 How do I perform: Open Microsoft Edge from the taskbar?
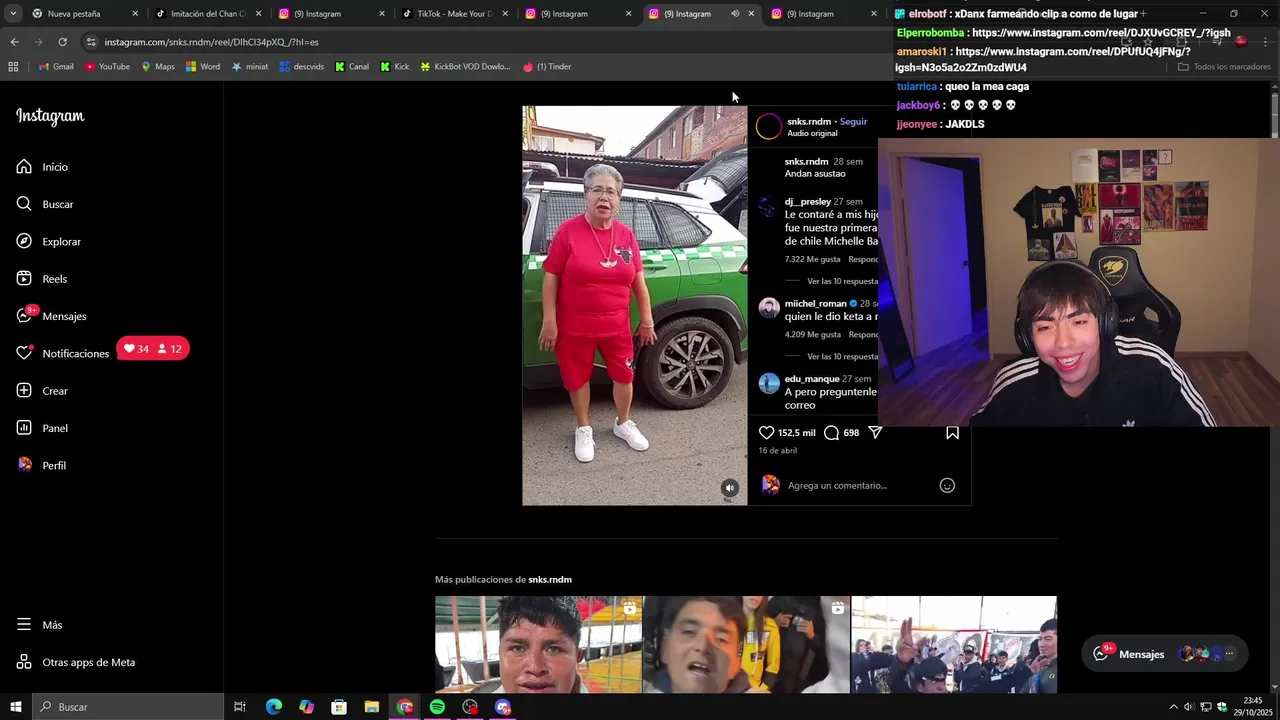pos(273,707)
